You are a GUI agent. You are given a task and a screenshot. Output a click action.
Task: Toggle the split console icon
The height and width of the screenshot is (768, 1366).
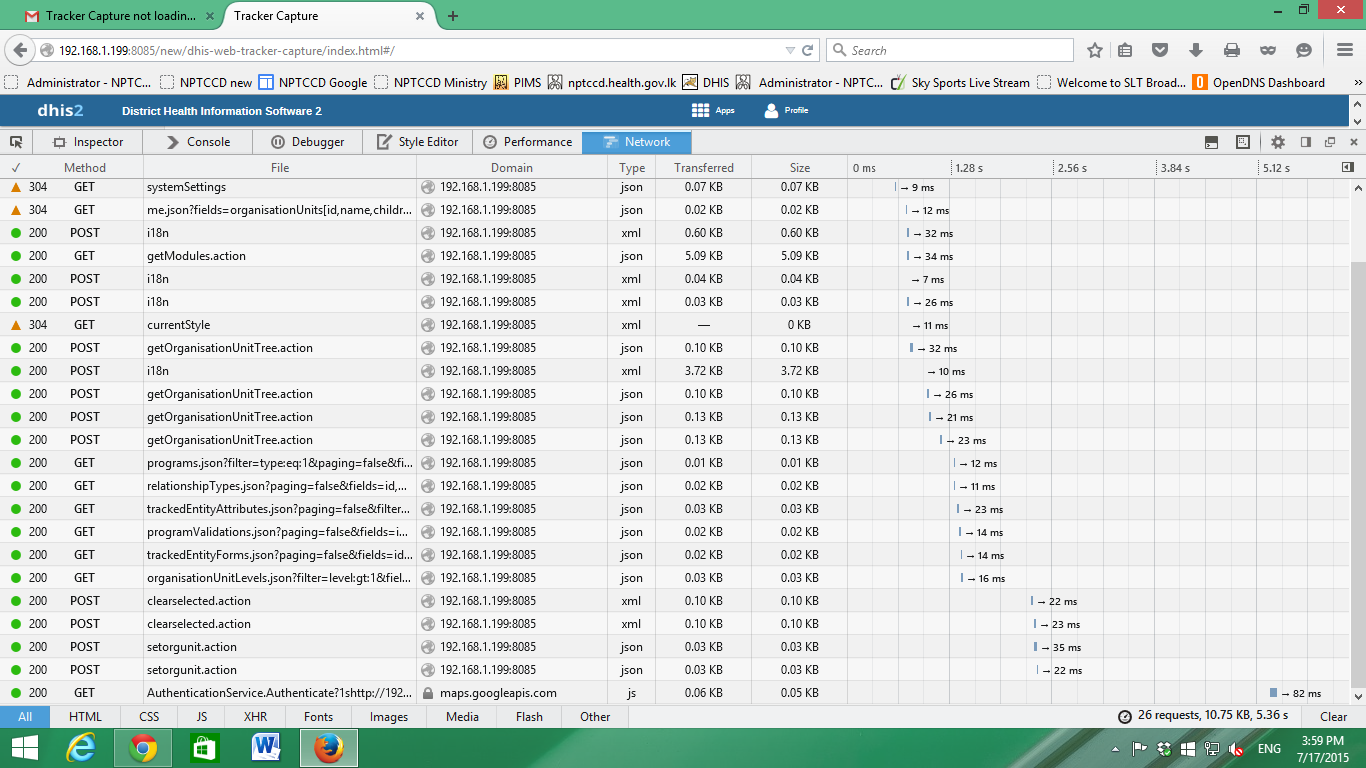1211,142
